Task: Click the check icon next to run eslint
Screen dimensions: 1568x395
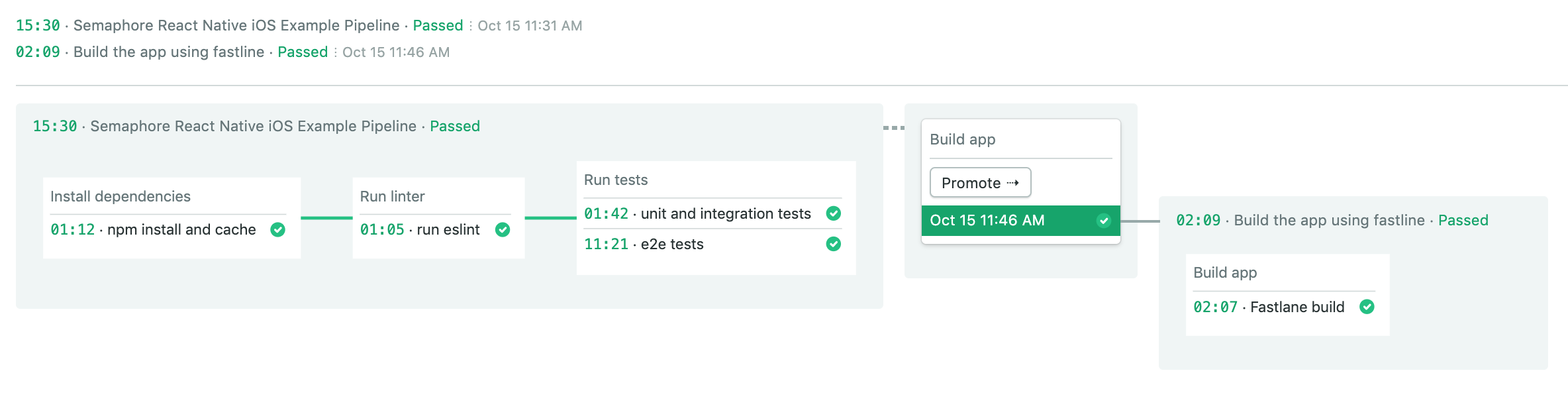Action: coord(503,230)
